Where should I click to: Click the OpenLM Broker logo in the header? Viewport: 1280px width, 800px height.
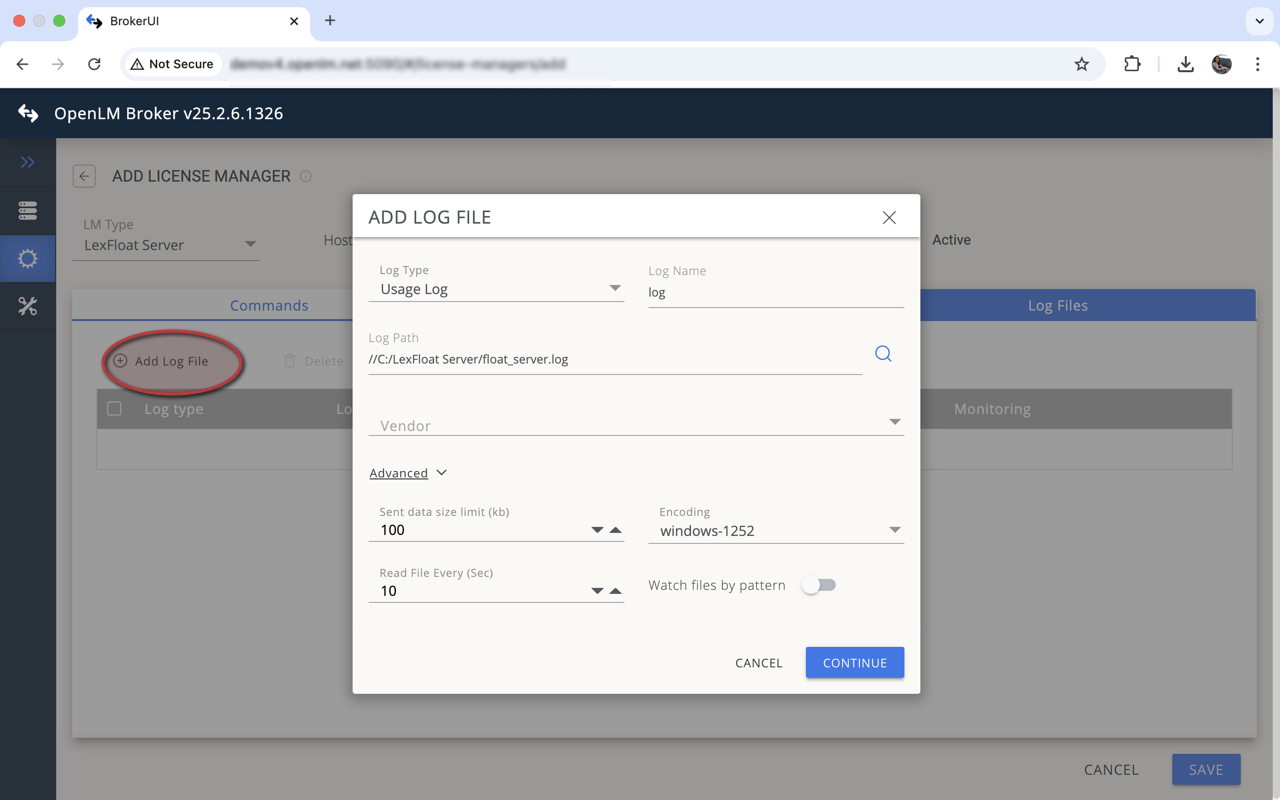click(x=27, y=113)
